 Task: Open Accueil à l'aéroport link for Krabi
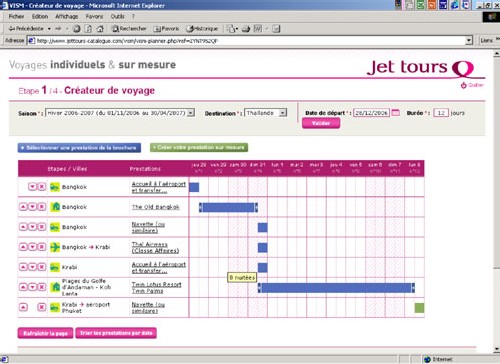pos(159,267)
